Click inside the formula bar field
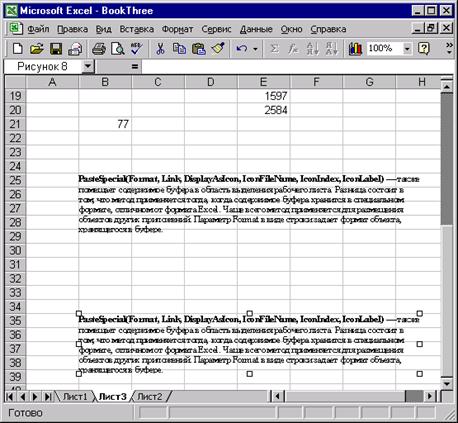Image resolution: width=458 pixels, height=423 pixels. pyautogui.click(x=297, y=67)
